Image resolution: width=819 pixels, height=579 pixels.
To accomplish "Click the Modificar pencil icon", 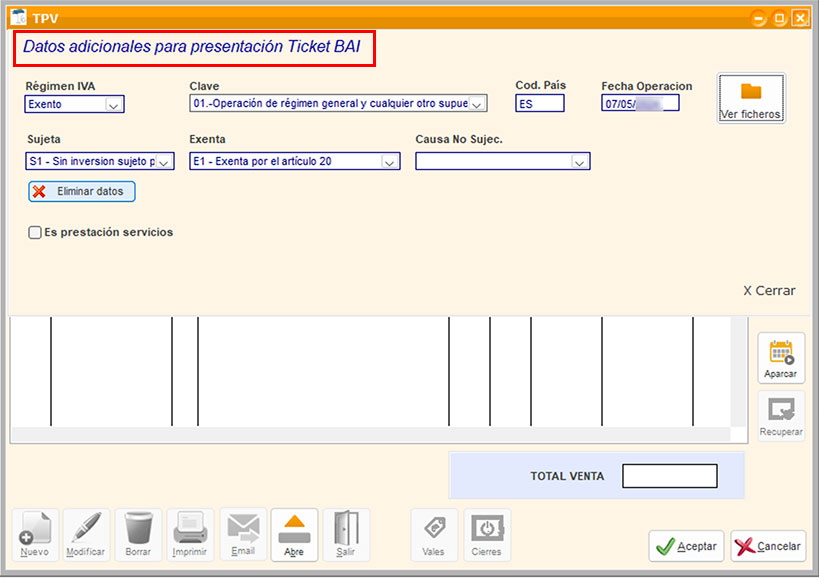I will coord(86,535).
